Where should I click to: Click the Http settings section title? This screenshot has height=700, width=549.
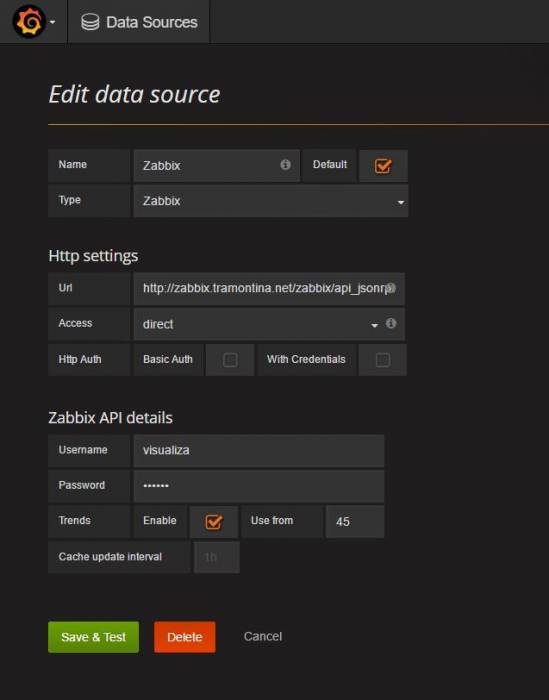[93, 256]
